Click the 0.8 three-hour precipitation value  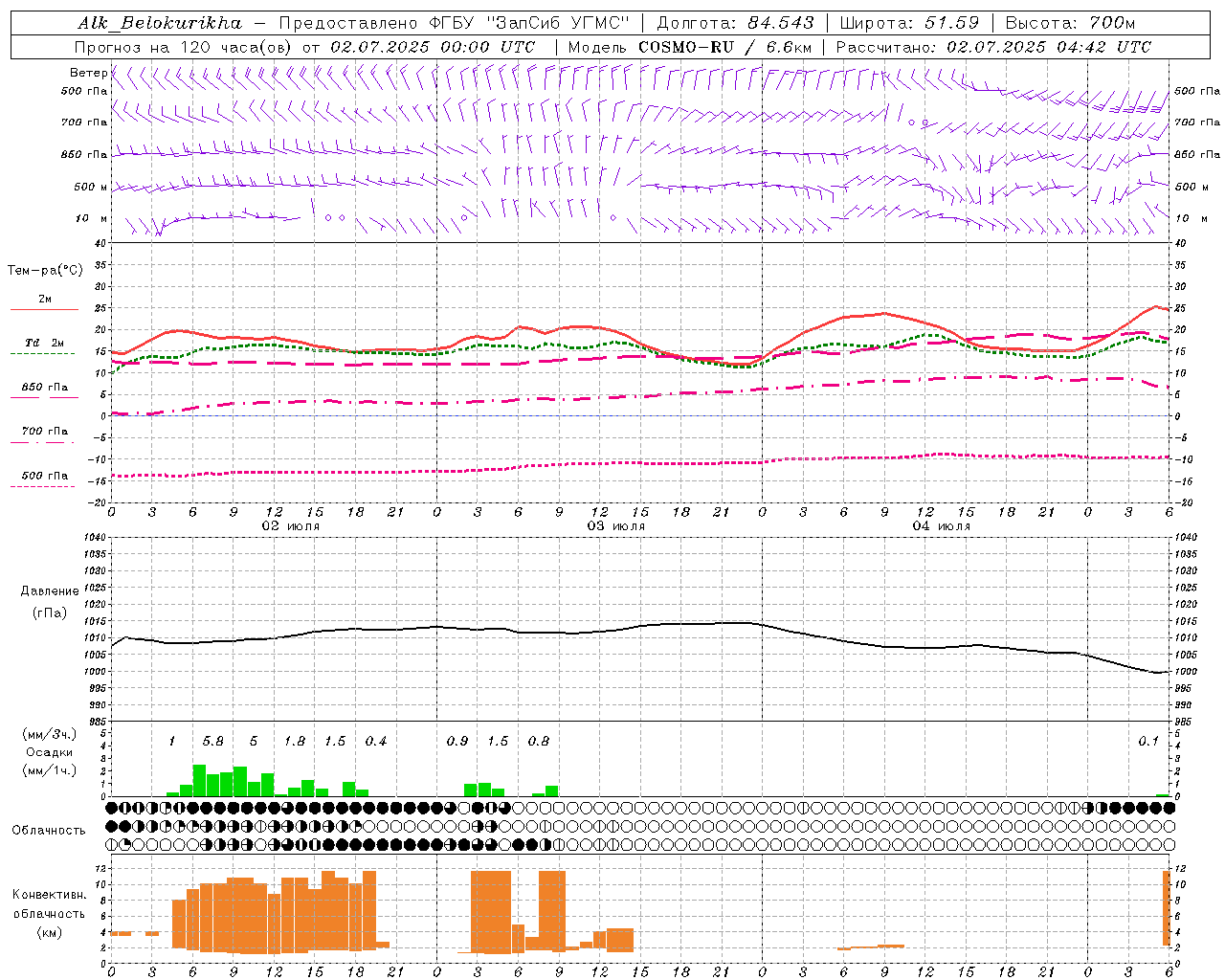click(x=539, y=742)
